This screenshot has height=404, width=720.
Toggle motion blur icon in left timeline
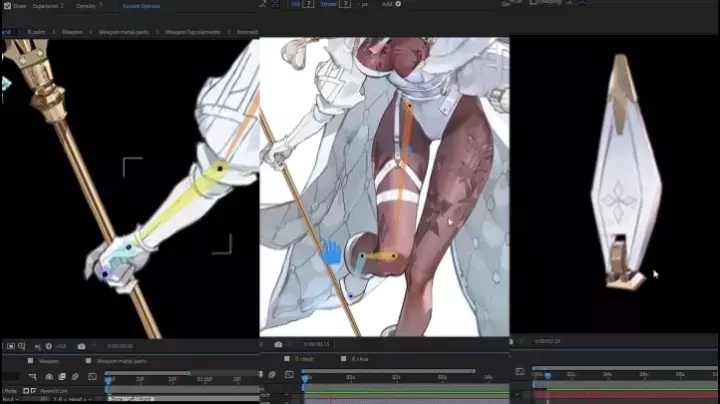click(75, 376)
